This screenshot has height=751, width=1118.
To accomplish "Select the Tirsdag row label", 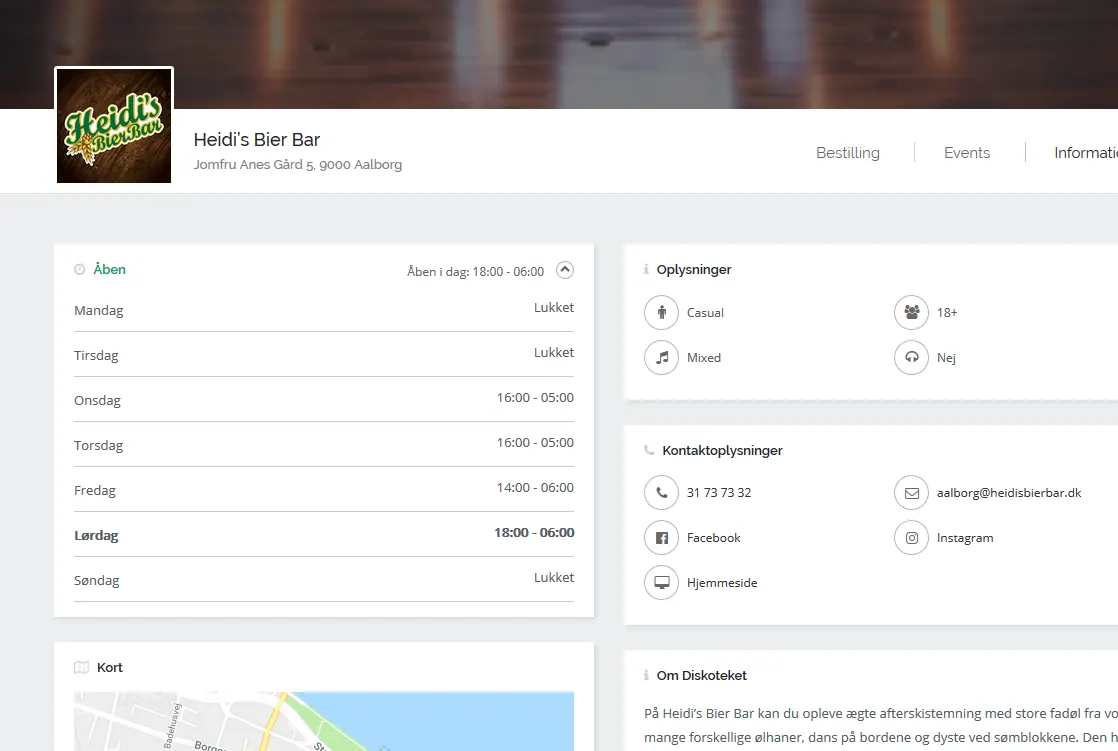I will tap(96, 356).
